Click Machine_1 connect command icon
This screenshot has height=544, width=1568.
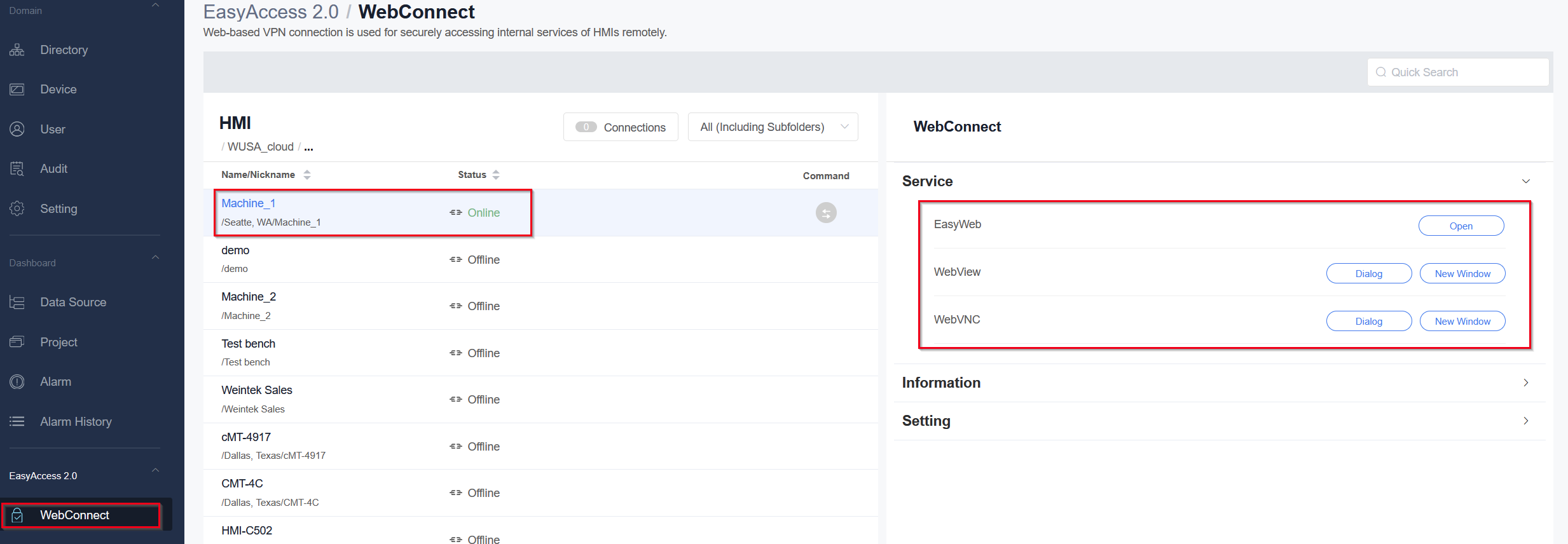pyautogui.click(x=826, y=213)
